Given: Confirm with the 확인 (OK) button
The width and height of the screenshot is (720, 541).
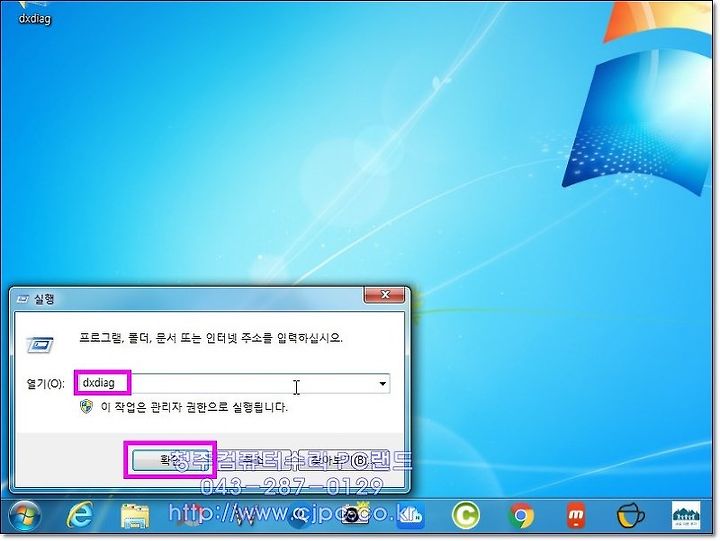Looking at the screenshot, I should 170,460.
